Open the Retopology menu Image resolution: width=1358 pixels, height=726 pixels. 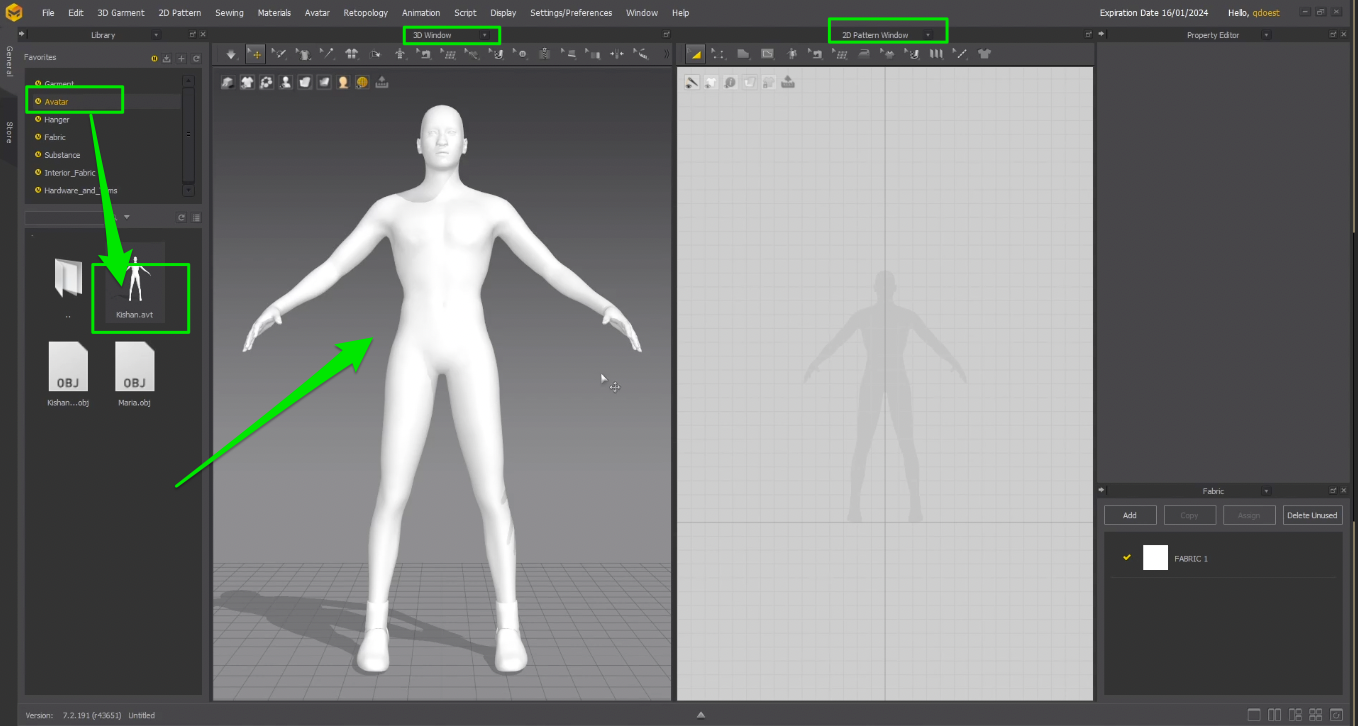coord(366,13)
